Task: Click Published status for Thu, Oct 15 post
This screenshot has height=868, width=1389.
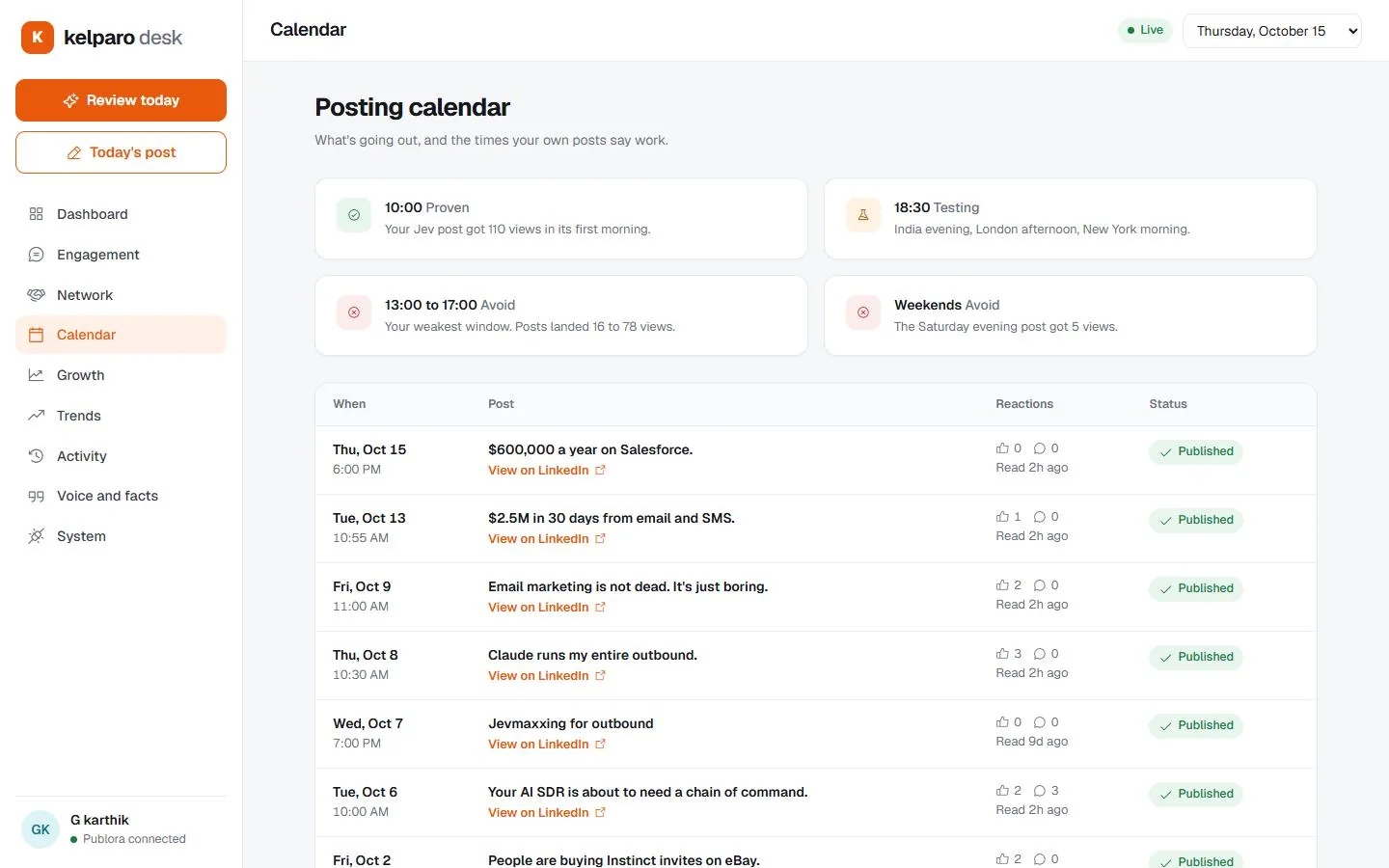Action: coord(1195,451)
